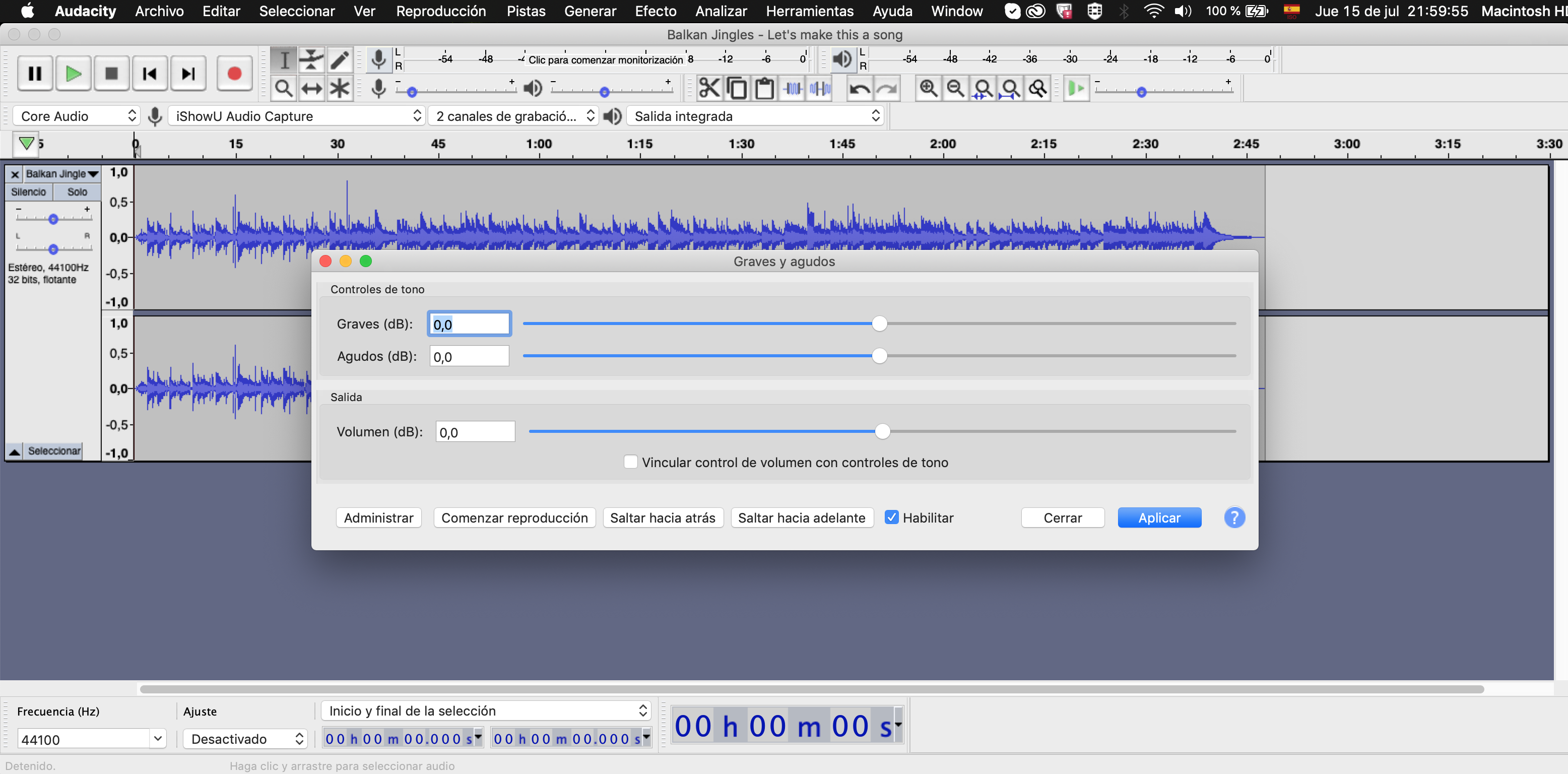Click the Wi-Fi icon in menu bar
The image size is (1568, 774).
pos(1153,11)
